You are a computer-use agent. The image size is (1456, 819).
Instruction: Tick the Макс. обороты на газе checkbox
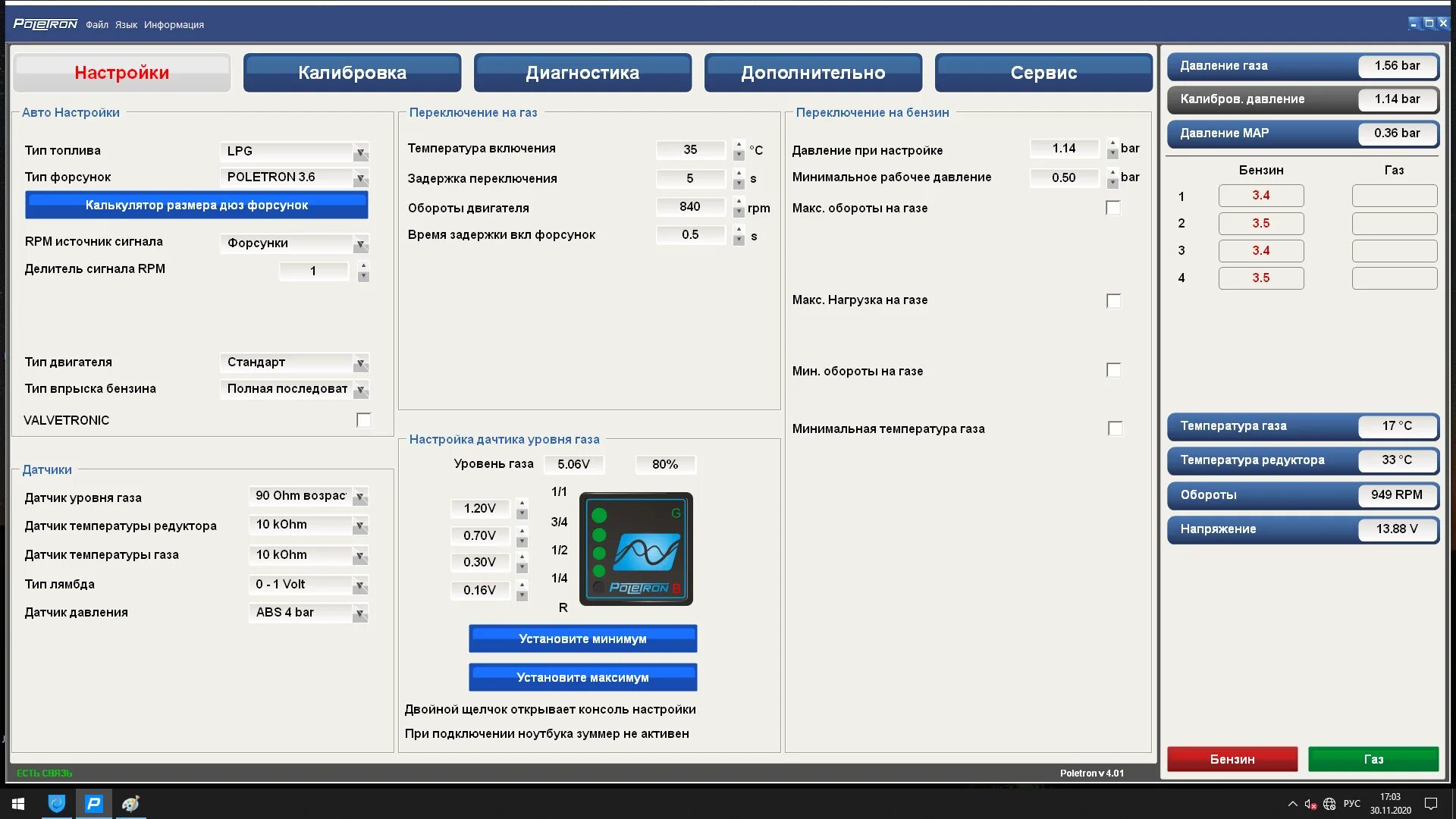pos(1113,208)
